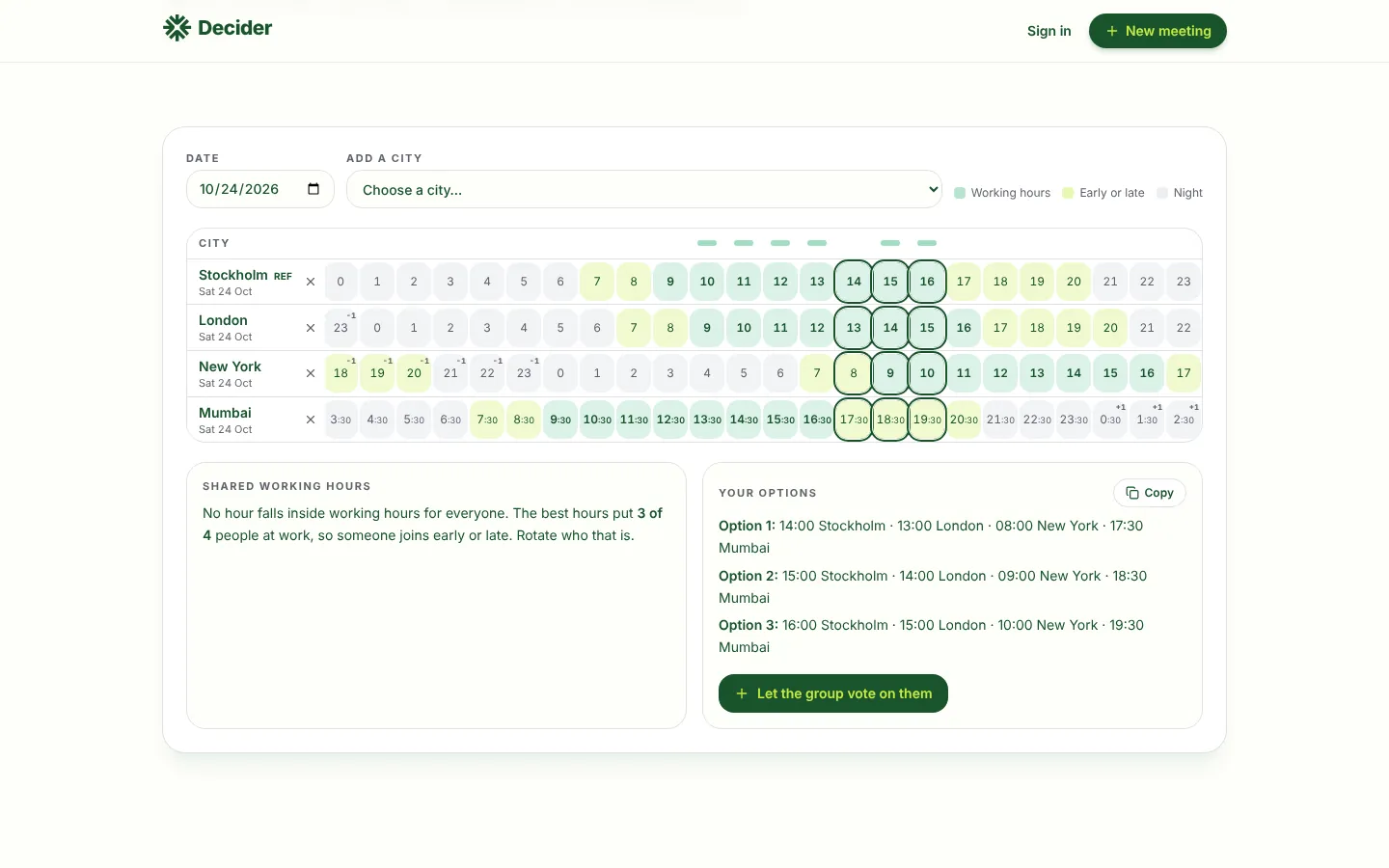Click the Night legend swatch
This screenshot has height=868, width=1389.
coord(1162,193)
